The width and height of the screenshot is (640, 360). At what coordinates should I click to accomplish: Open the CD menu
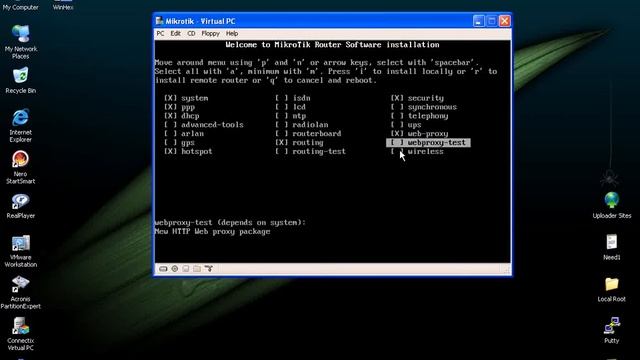191,33
